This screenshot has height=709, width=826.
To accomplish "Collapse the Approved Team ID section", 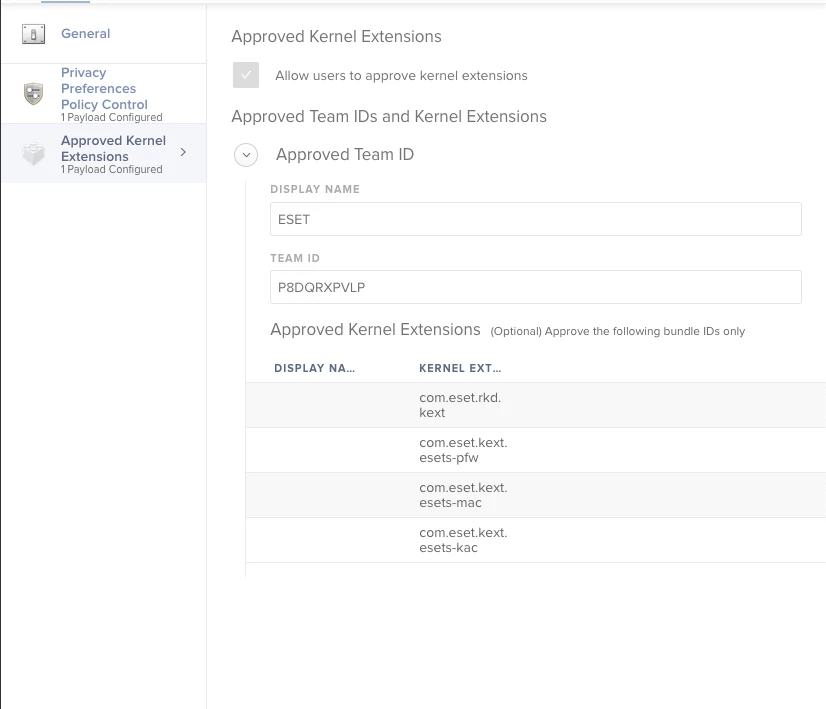I will (246, 155).
